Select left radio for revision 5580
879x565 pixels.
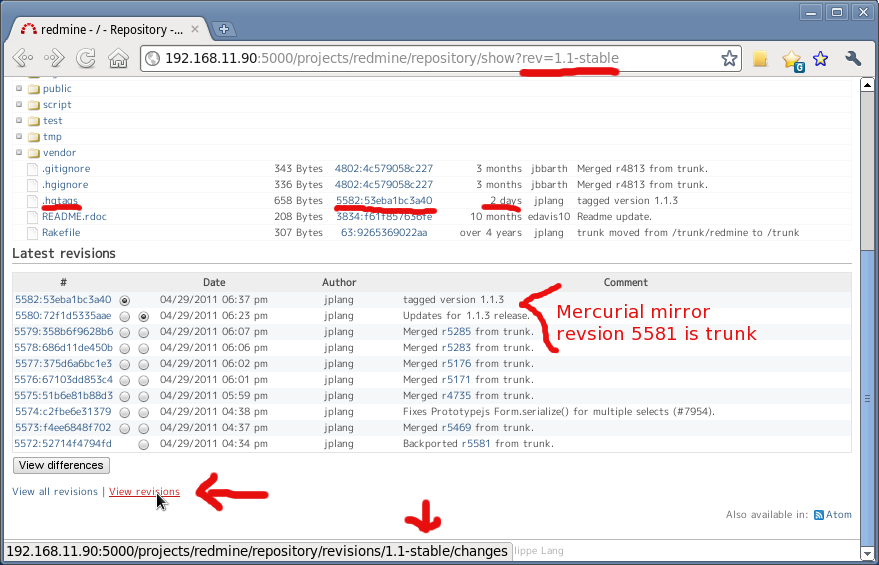pyautogui.click(x=124, y=317)
